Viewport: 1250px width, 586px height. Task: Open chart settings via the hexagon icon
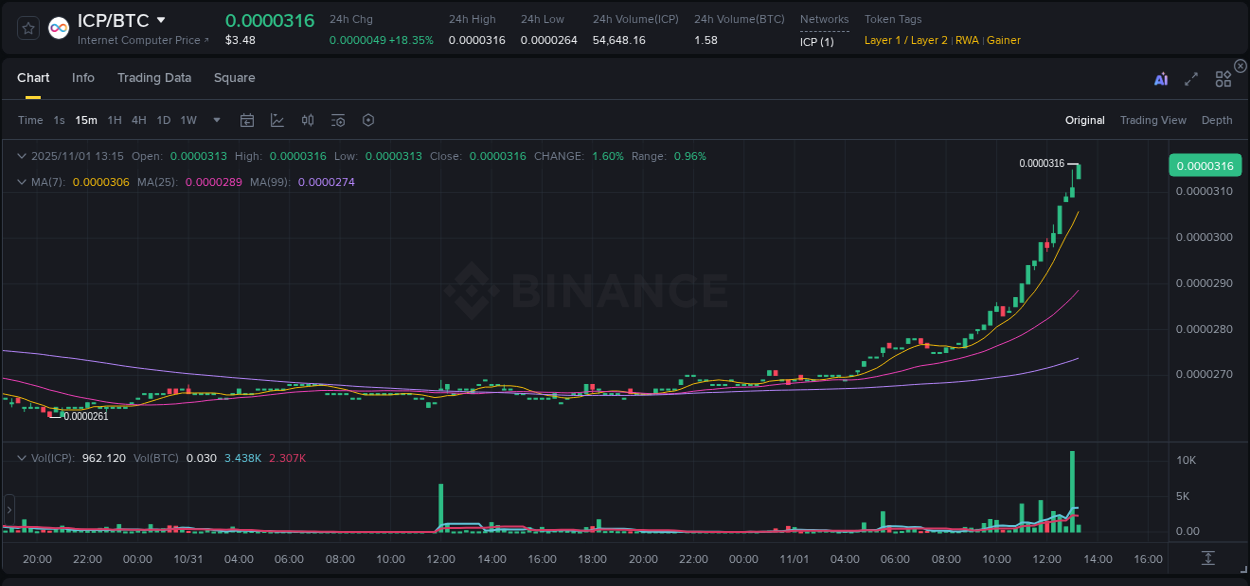(368, 120)
